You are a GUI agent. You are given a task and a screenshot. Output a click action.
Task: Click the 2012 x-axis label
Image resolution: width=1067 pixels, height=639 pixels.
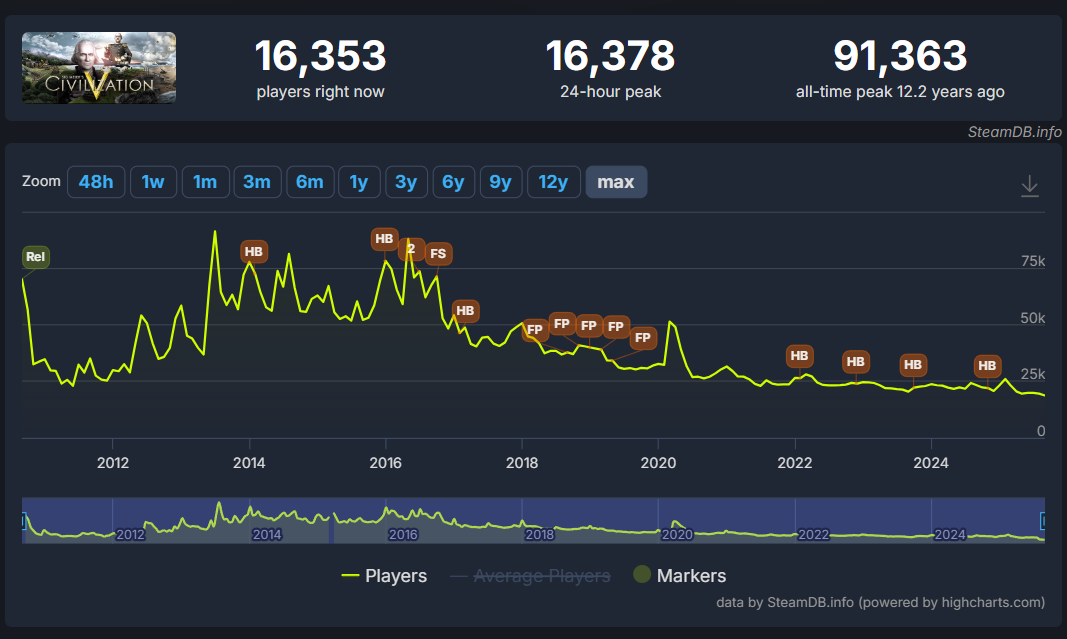point(113,463)
